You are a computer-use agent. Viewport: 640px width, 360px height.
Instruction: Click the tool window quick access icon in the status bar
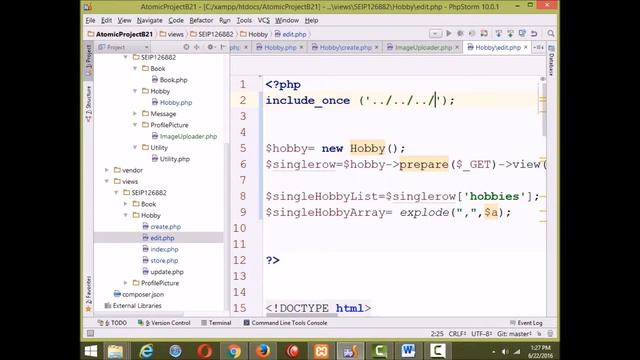coord(90,333)
